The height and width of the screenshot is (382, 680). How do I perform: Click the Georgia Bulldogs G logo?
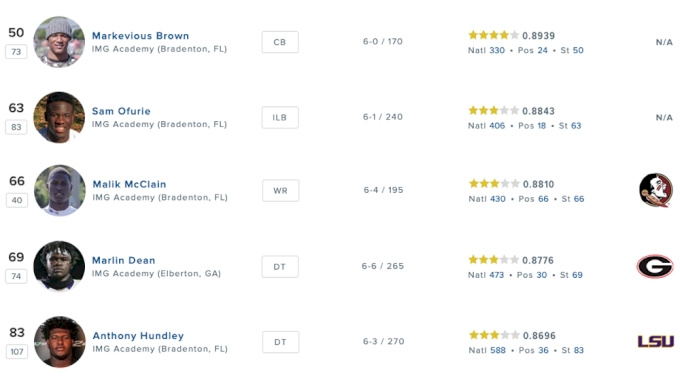tap(655, 266)
